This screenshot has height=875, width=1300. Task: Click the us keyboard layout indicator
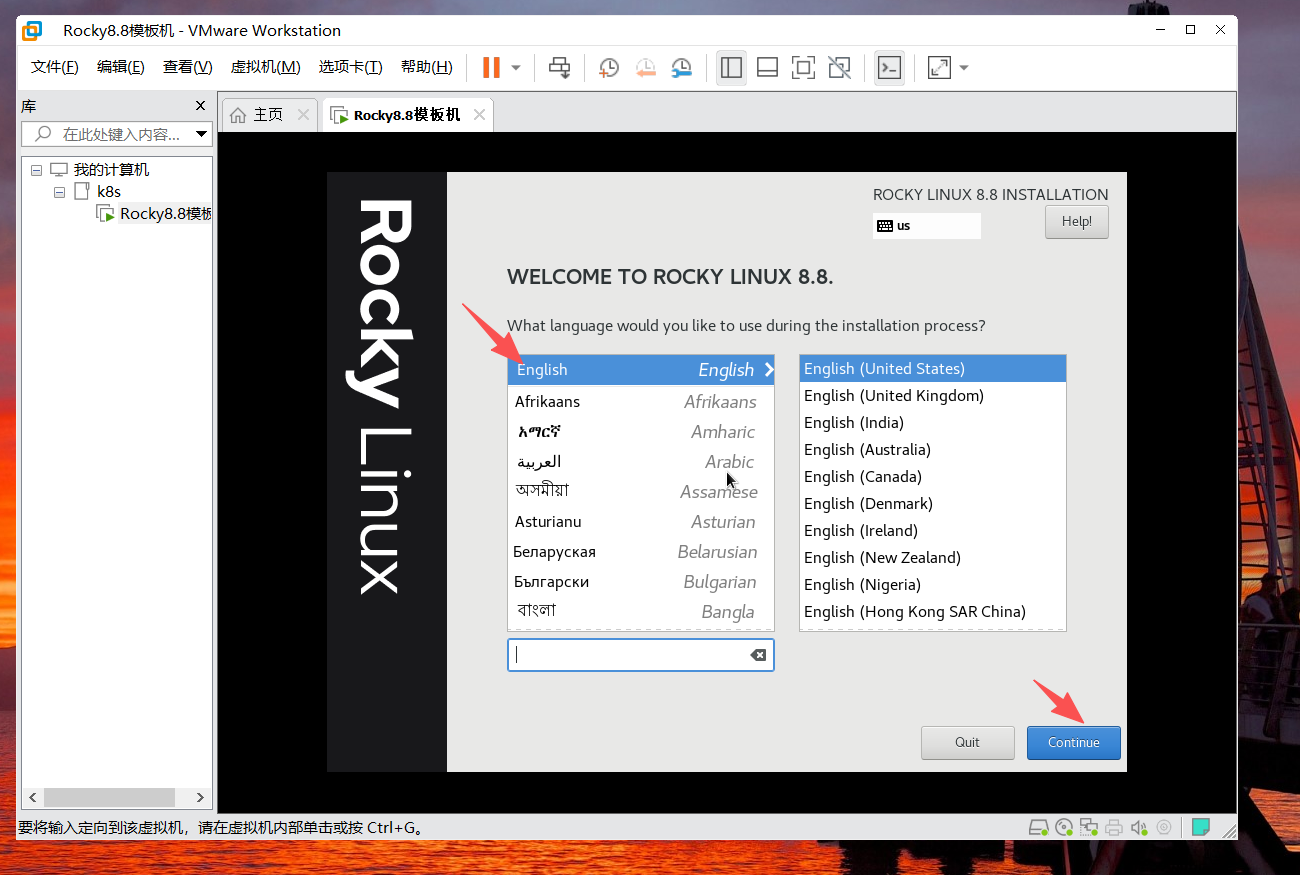click(x=926, y=226)
